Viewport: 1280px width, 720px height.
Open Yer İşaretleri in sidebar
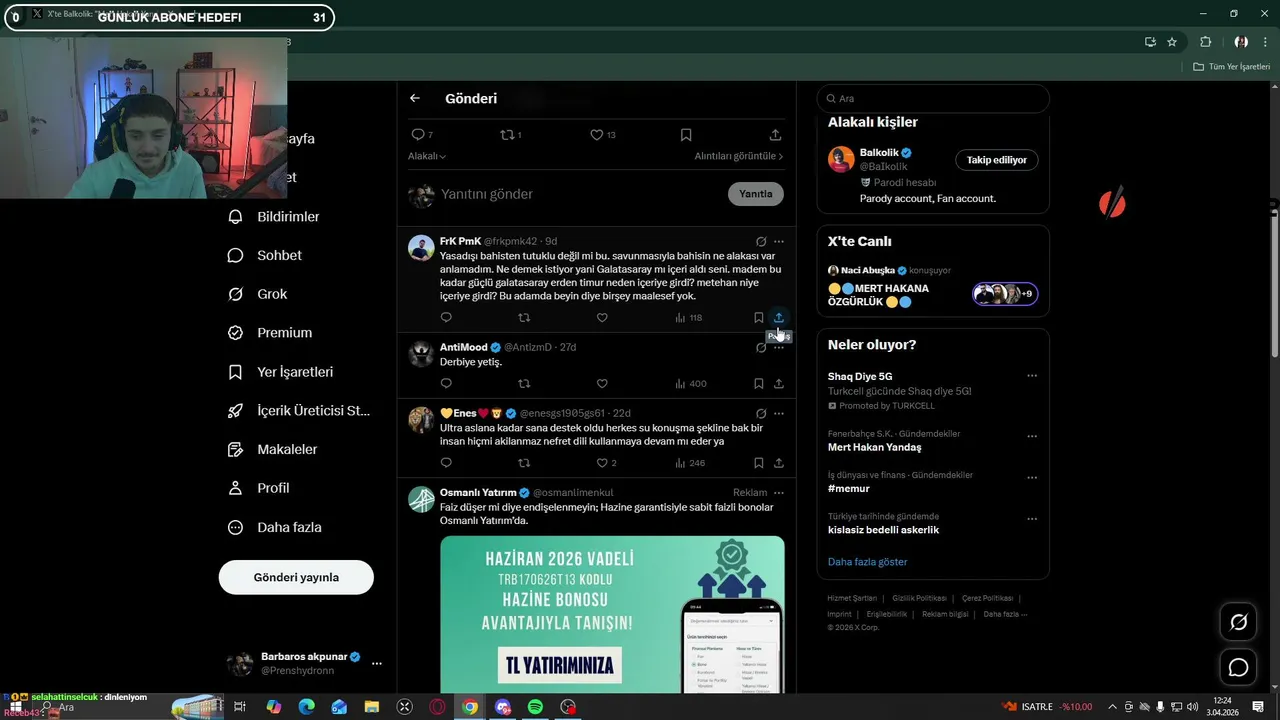281,372
